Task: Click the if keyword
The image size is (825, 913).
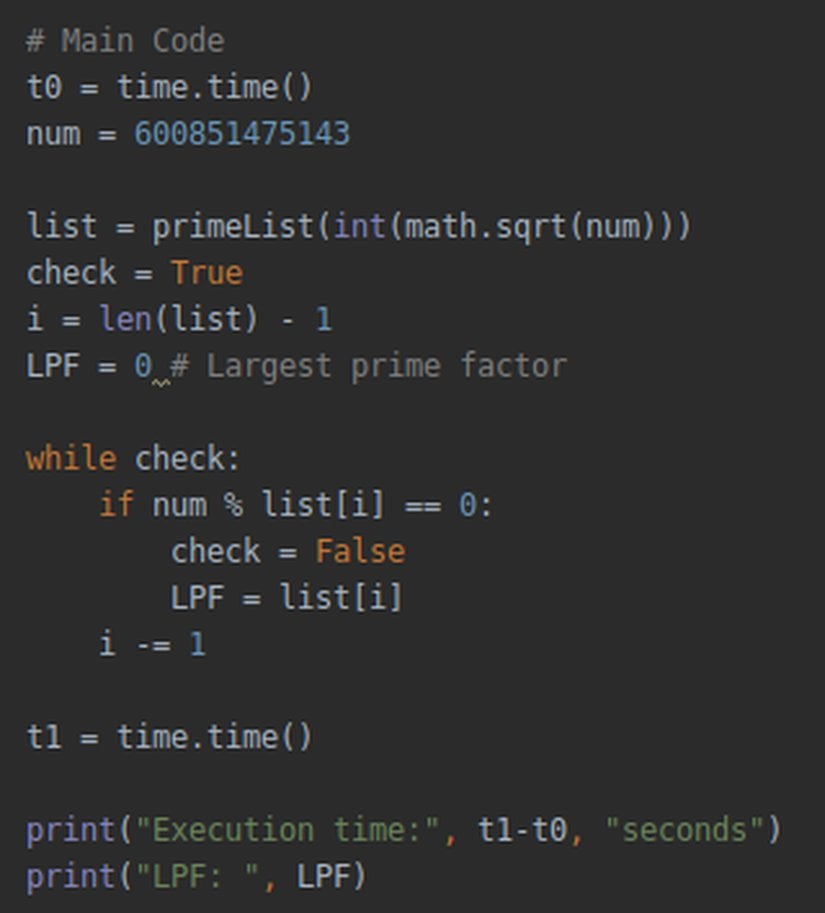Action: tap(116, 505)
